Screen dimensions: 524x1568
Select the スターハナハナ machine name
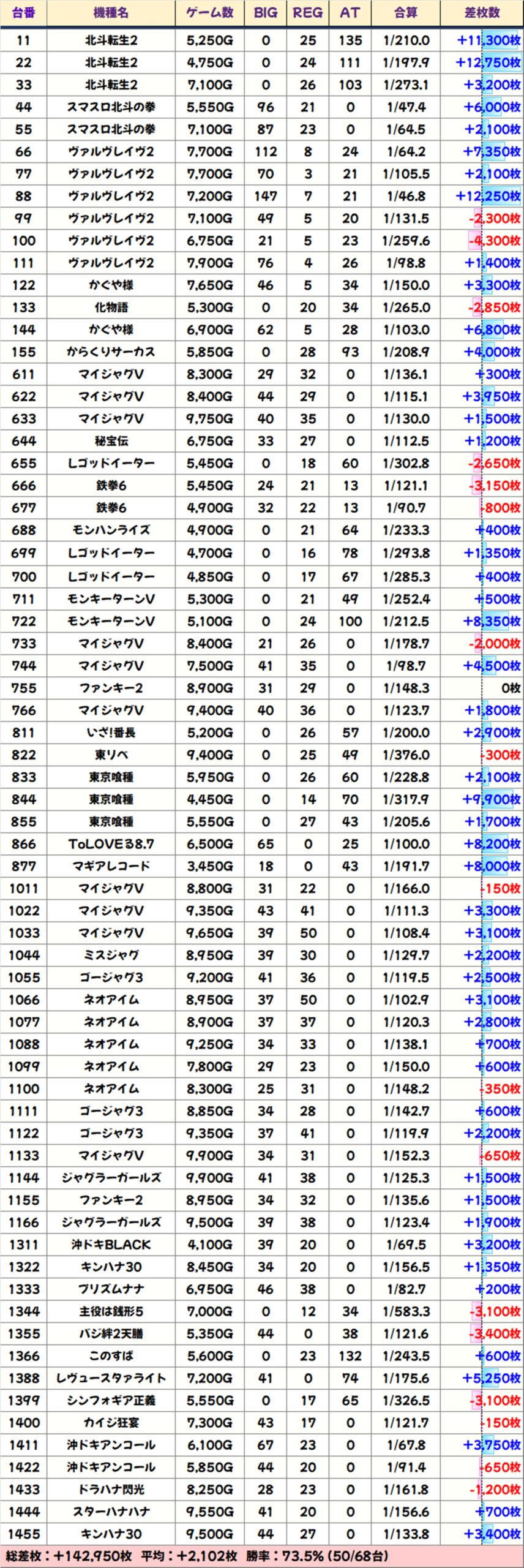coord(111,1512)
